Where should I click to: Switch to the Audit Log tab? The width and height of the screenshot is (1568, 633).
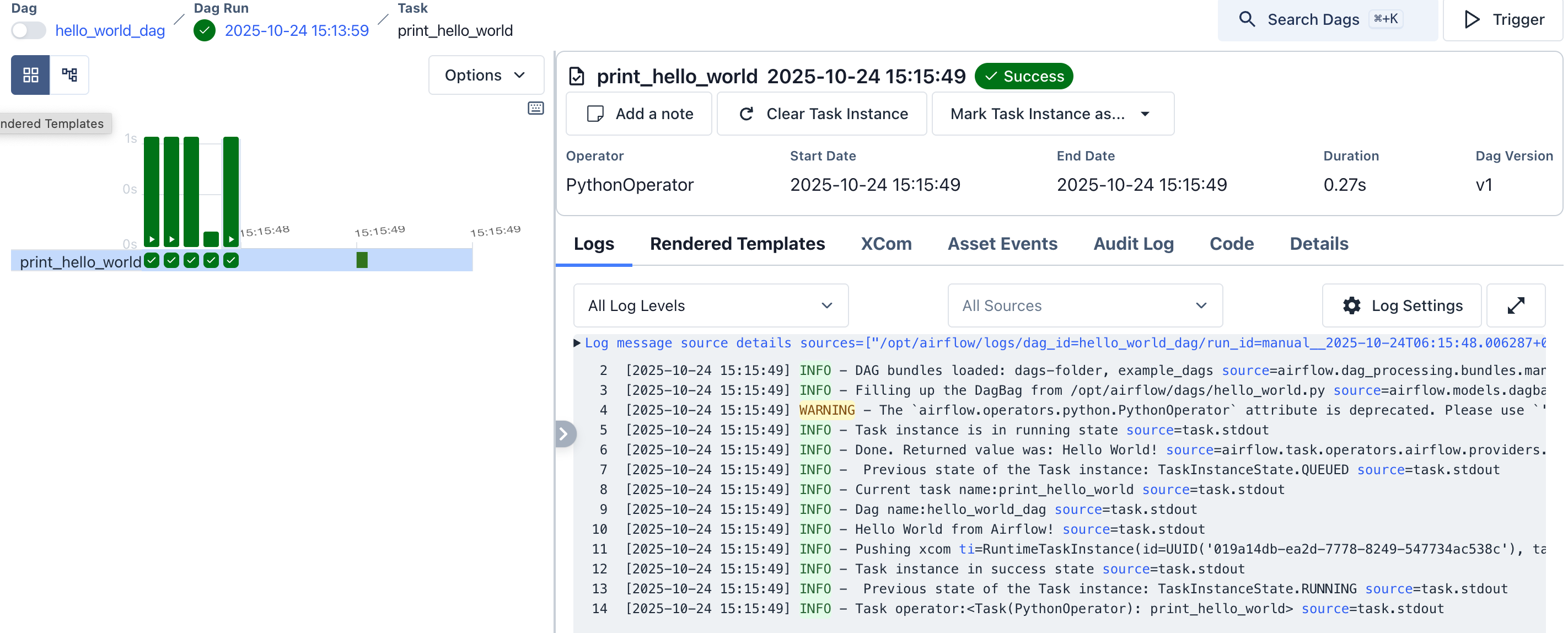pos(1133,244)
